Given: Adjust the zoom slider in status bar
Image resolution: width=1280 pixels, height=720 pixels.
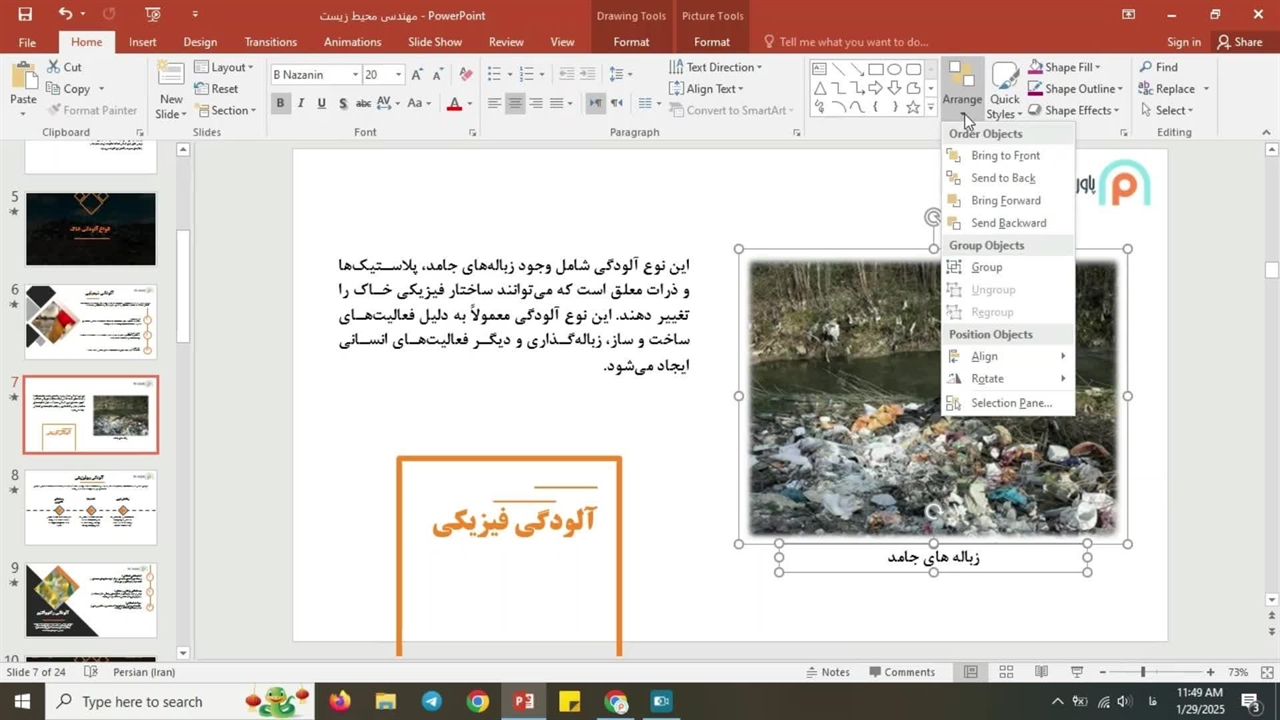Looking at the screenshot, I should [x=1142, y=672].
